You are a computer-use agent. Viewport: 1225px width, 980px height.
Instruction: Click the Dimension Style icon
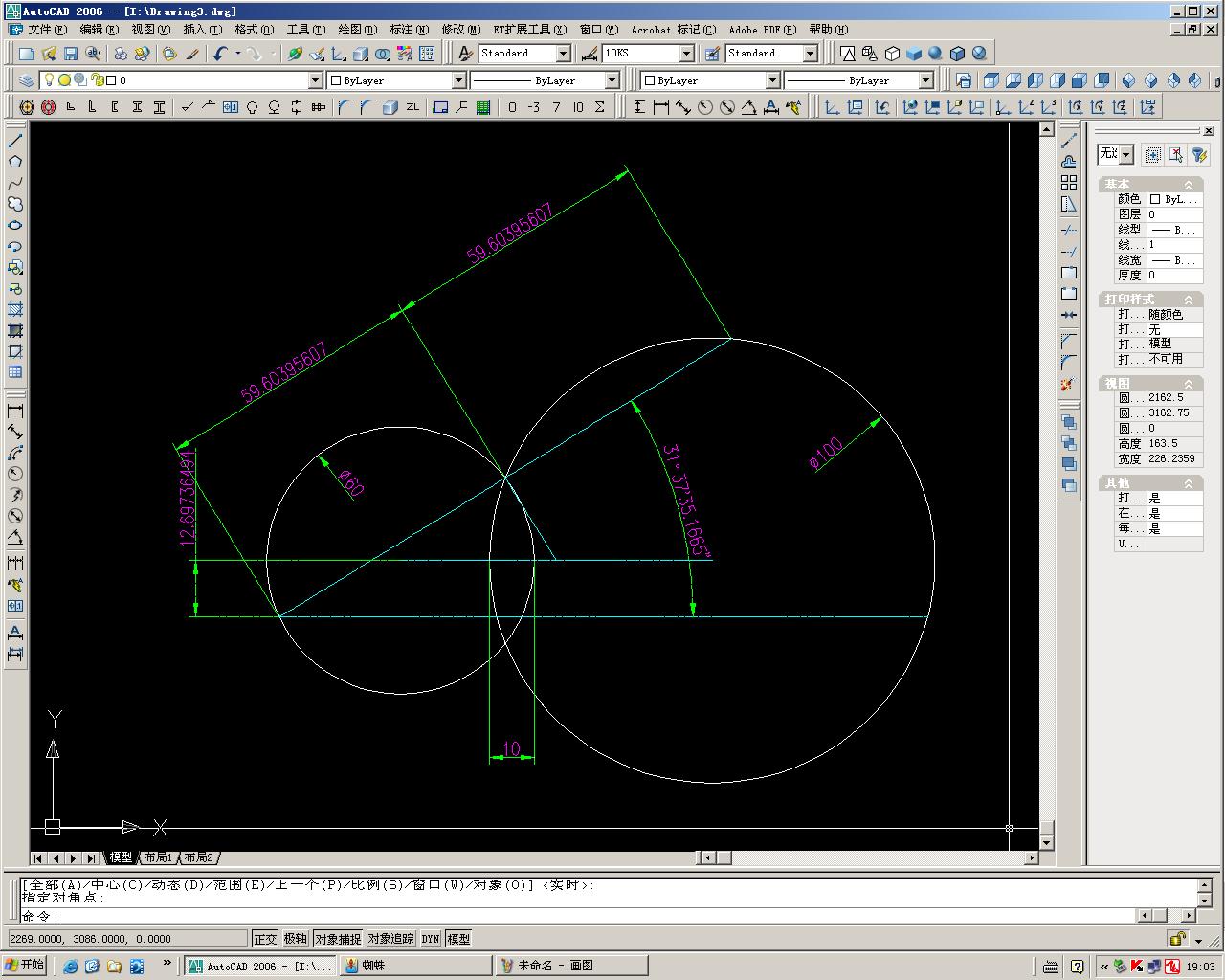(x=590, y=54)
